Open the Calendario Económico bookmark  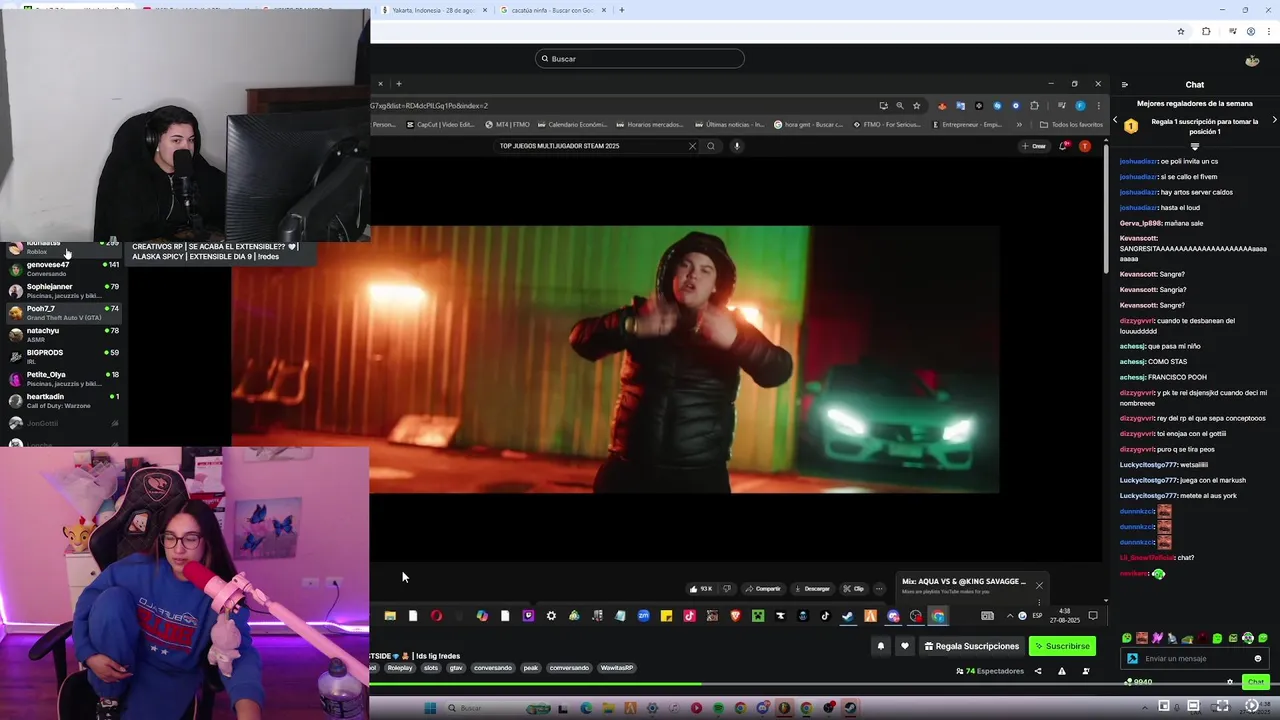(x=572, y=125)
